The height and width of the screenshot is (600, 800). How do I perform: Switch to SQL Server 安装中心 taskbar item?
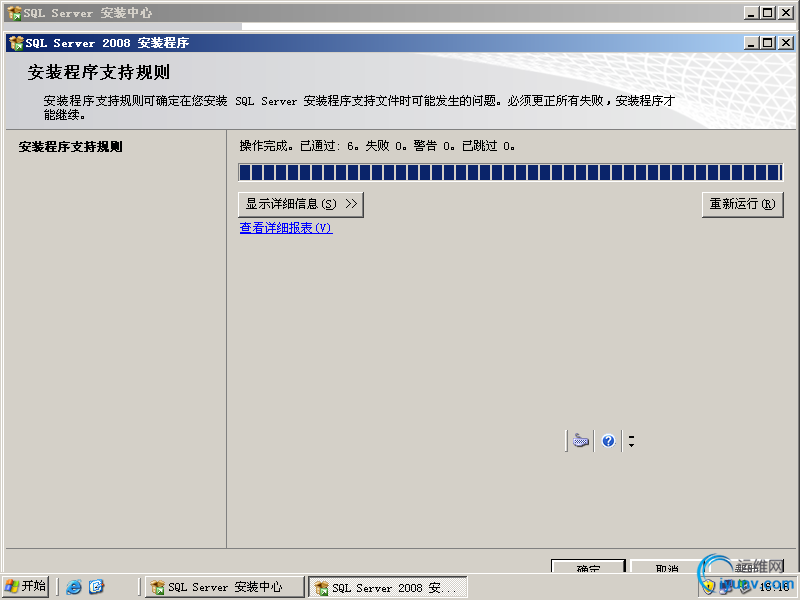point(224,587)
